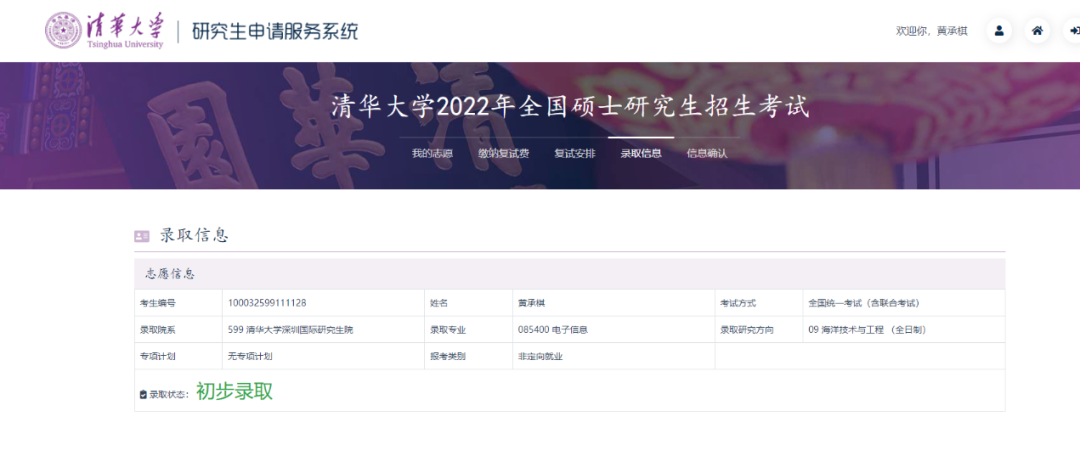The width and height of the screenshot is (1080, 456).
Task: Click the 专项计划 label cell
Action: coord(178,356)
